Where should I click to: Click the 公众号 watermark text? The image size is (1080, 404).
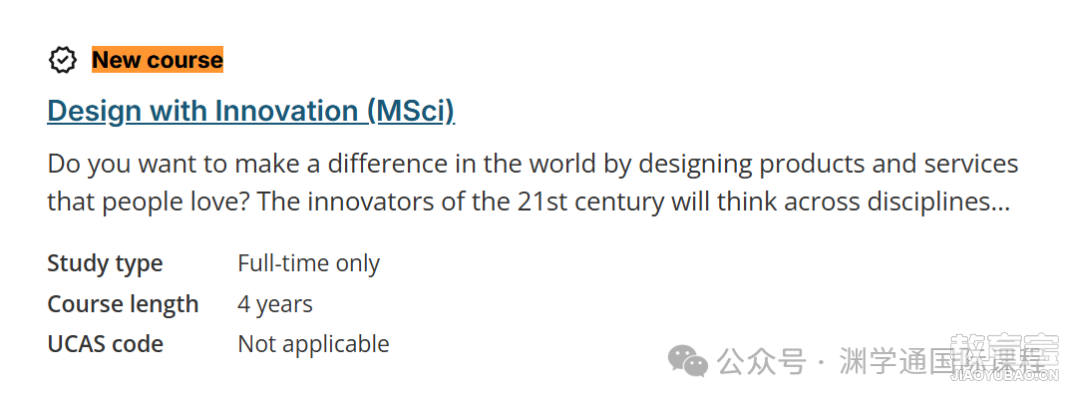[760, 361]
